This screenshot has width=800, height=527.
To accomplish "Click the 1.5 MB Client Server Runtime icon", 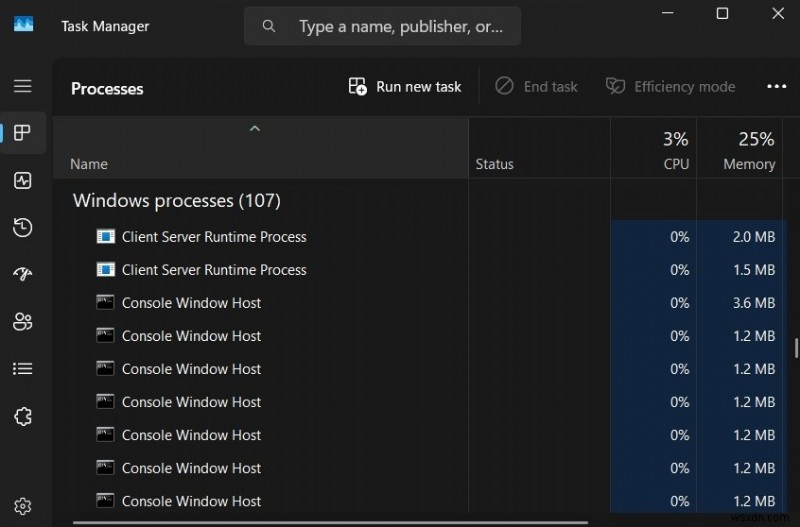I will click(106, 269).
